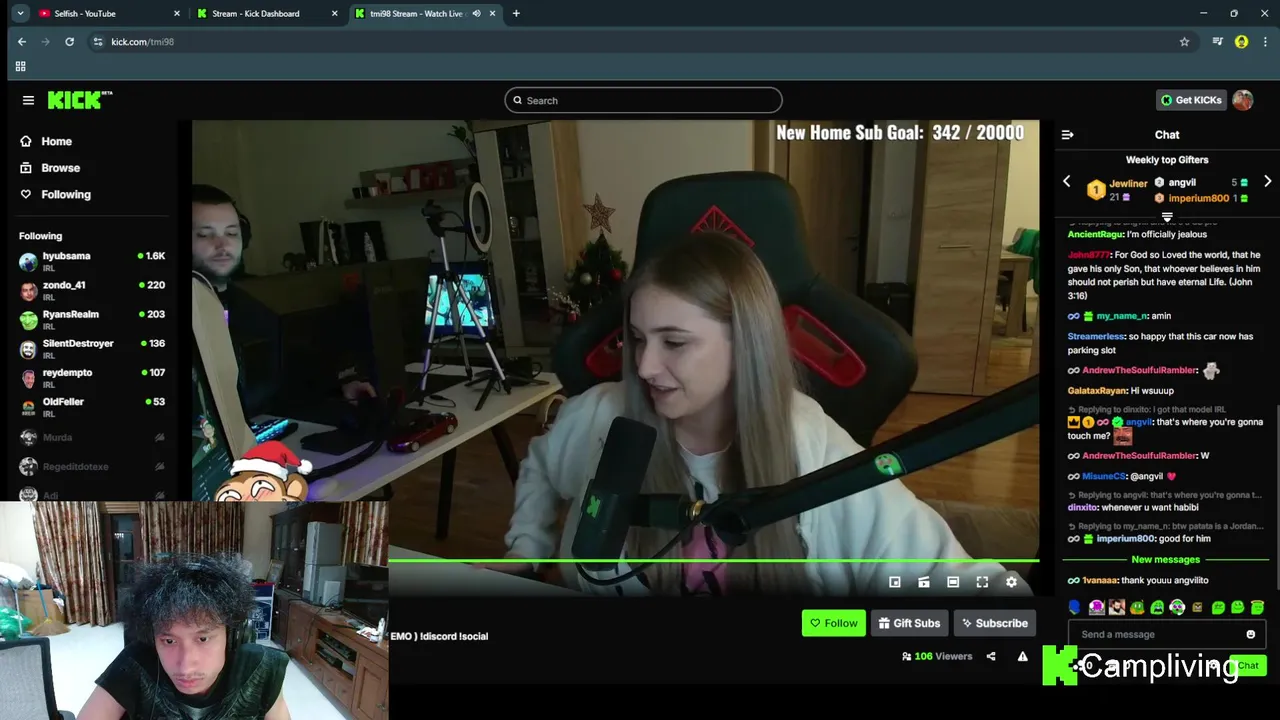This screenshot has width=1280, height=720.
Task: Reload the kick.com page
Action: [x=69, y=42]
